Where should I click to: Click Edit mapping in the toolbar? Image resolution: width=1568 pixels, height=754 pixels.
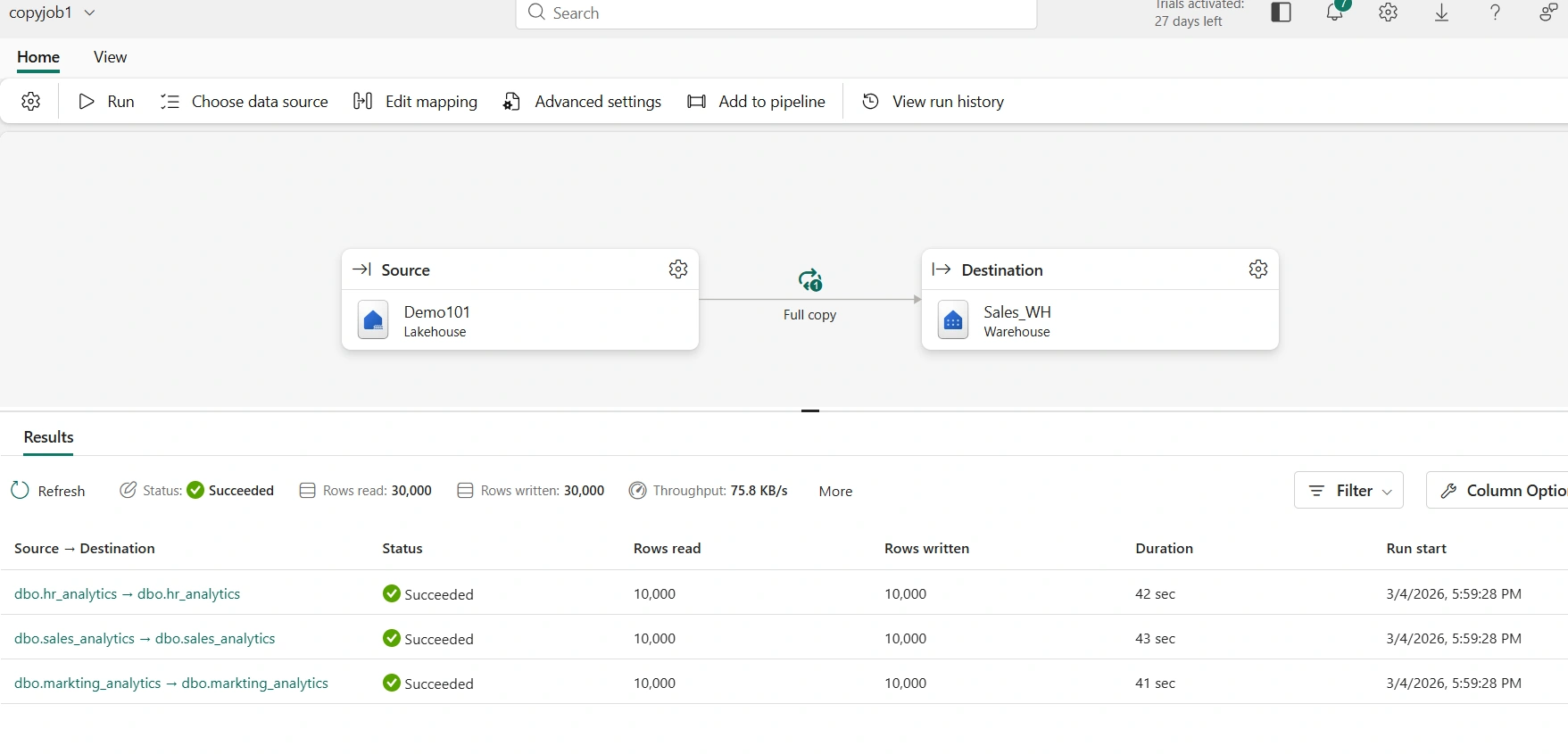click(416, 102)
